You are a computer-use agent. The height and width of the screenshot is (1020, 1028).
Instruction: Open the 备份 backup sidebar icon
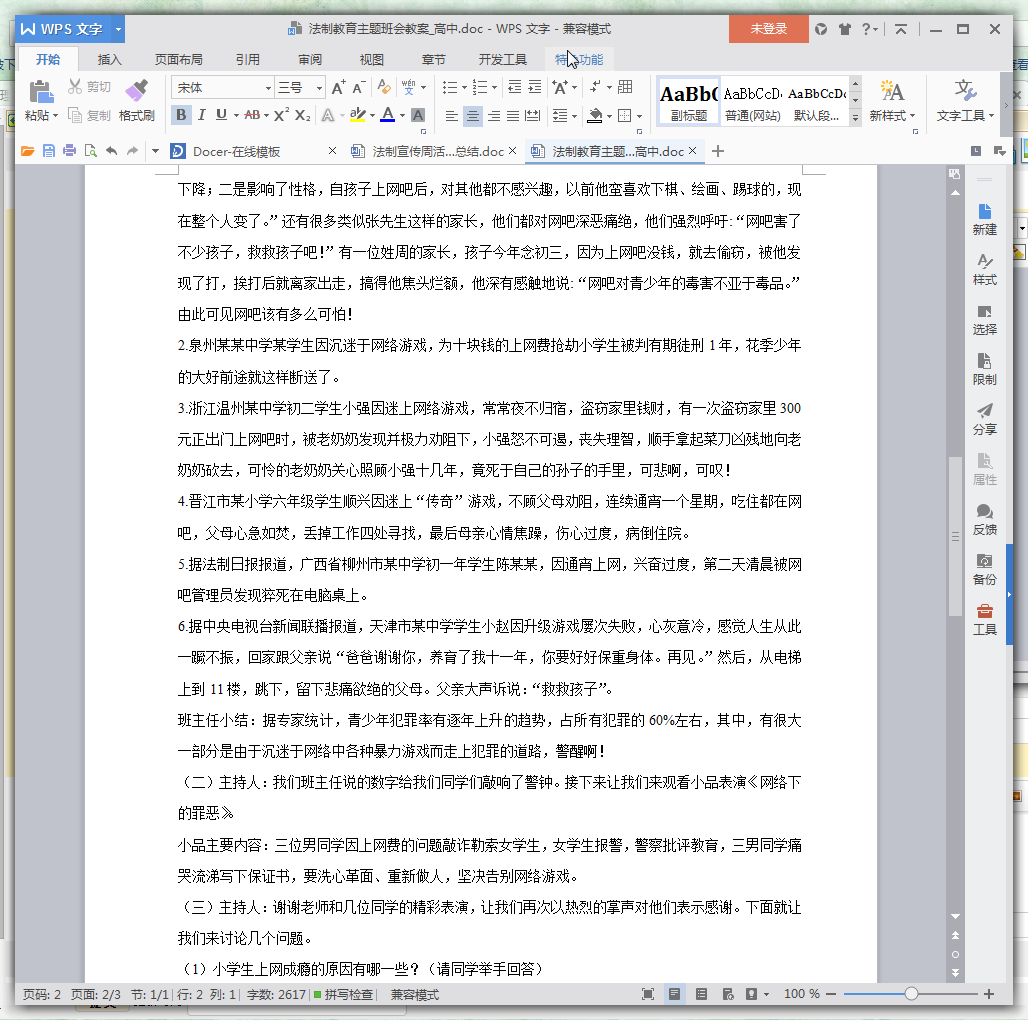tap(984, 570)
